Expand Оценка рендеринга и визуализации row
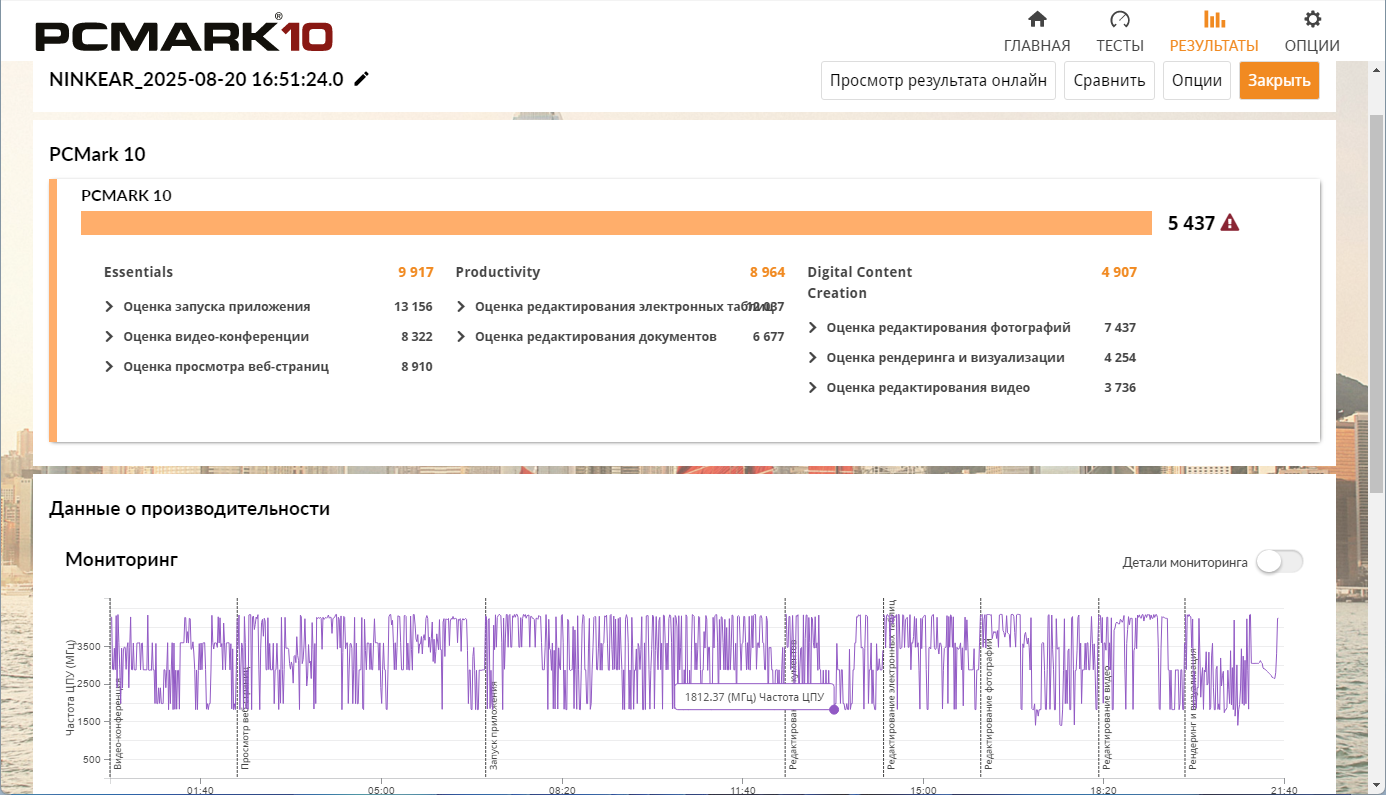 [813, 358]
